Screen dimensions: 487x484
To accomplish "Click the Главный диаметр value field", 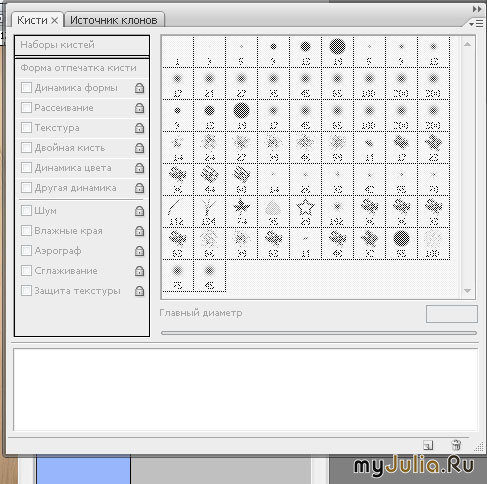I will (452, 314).
